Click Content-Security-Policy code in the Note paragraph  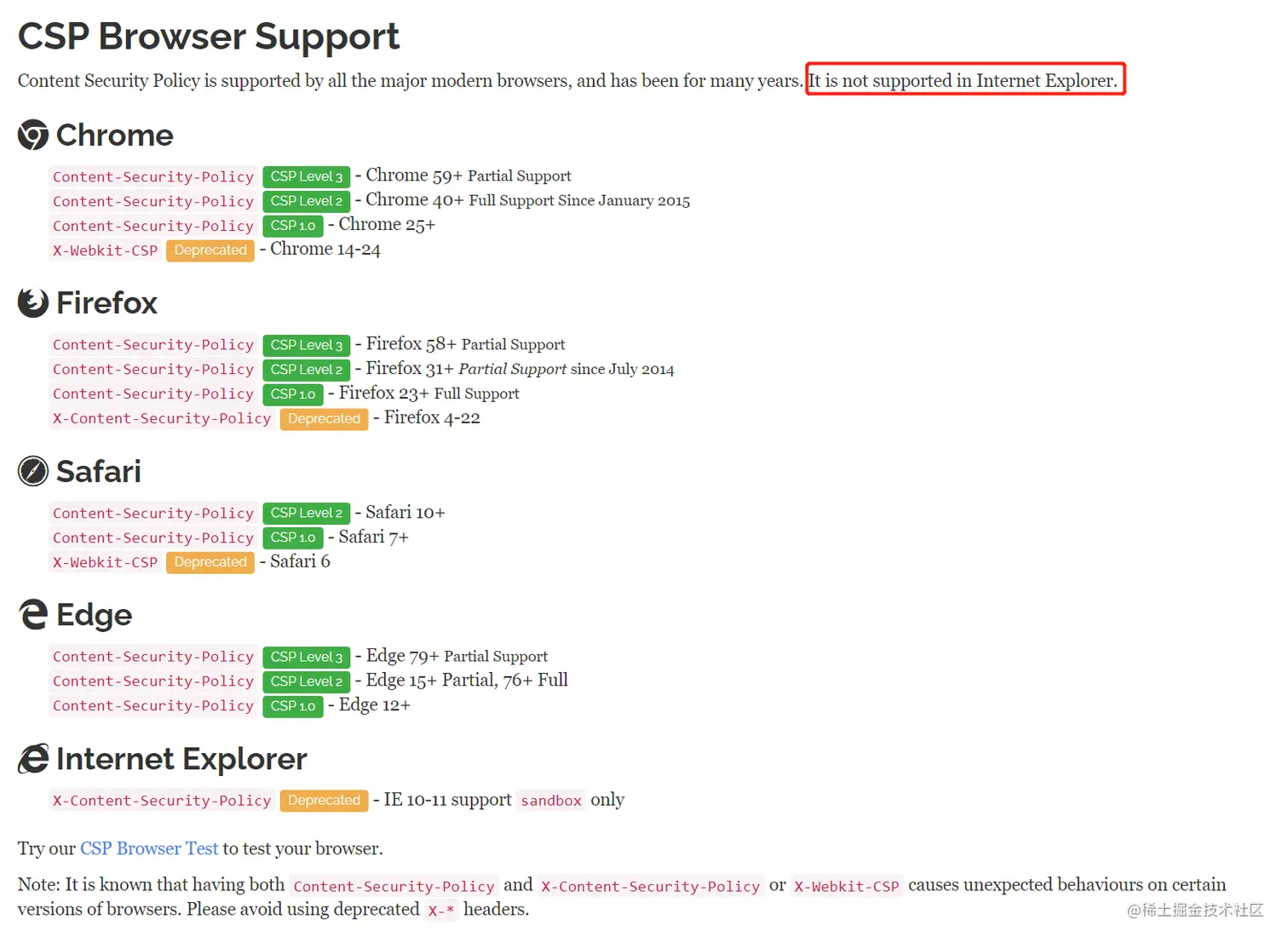pos(394,887)
